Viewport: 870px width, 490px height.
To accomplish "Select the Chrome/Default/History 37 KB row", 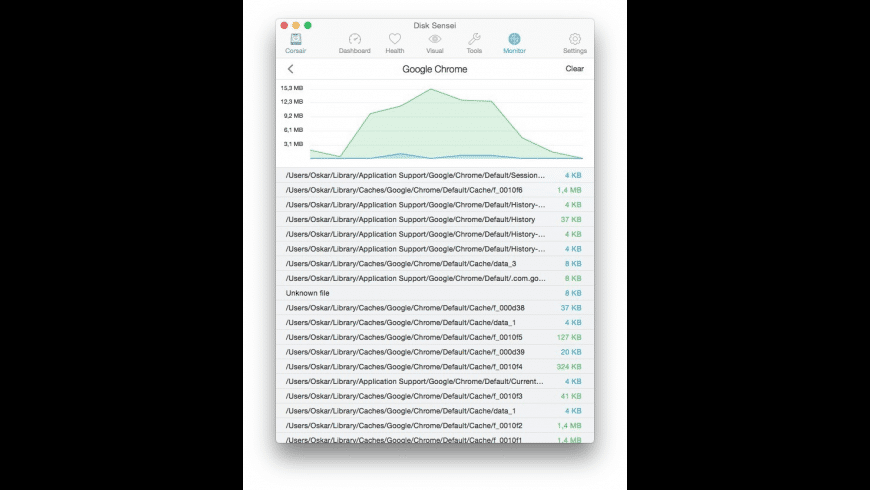I will tap(434, 219).
